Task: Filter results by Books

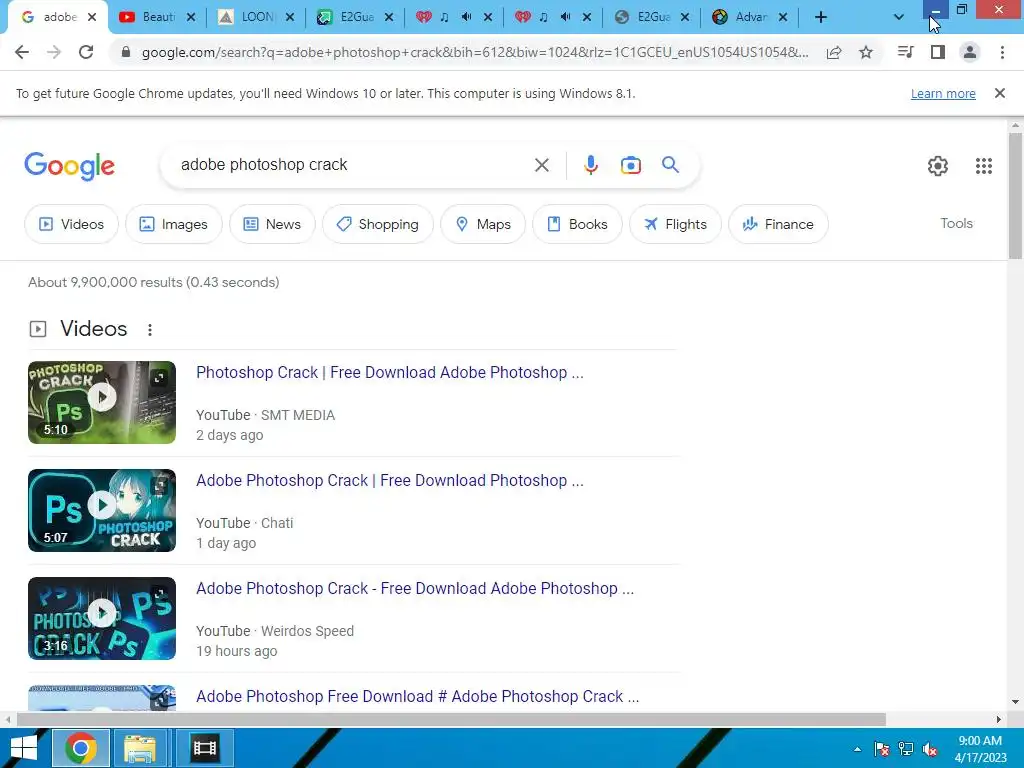Action: click(577, 224)
